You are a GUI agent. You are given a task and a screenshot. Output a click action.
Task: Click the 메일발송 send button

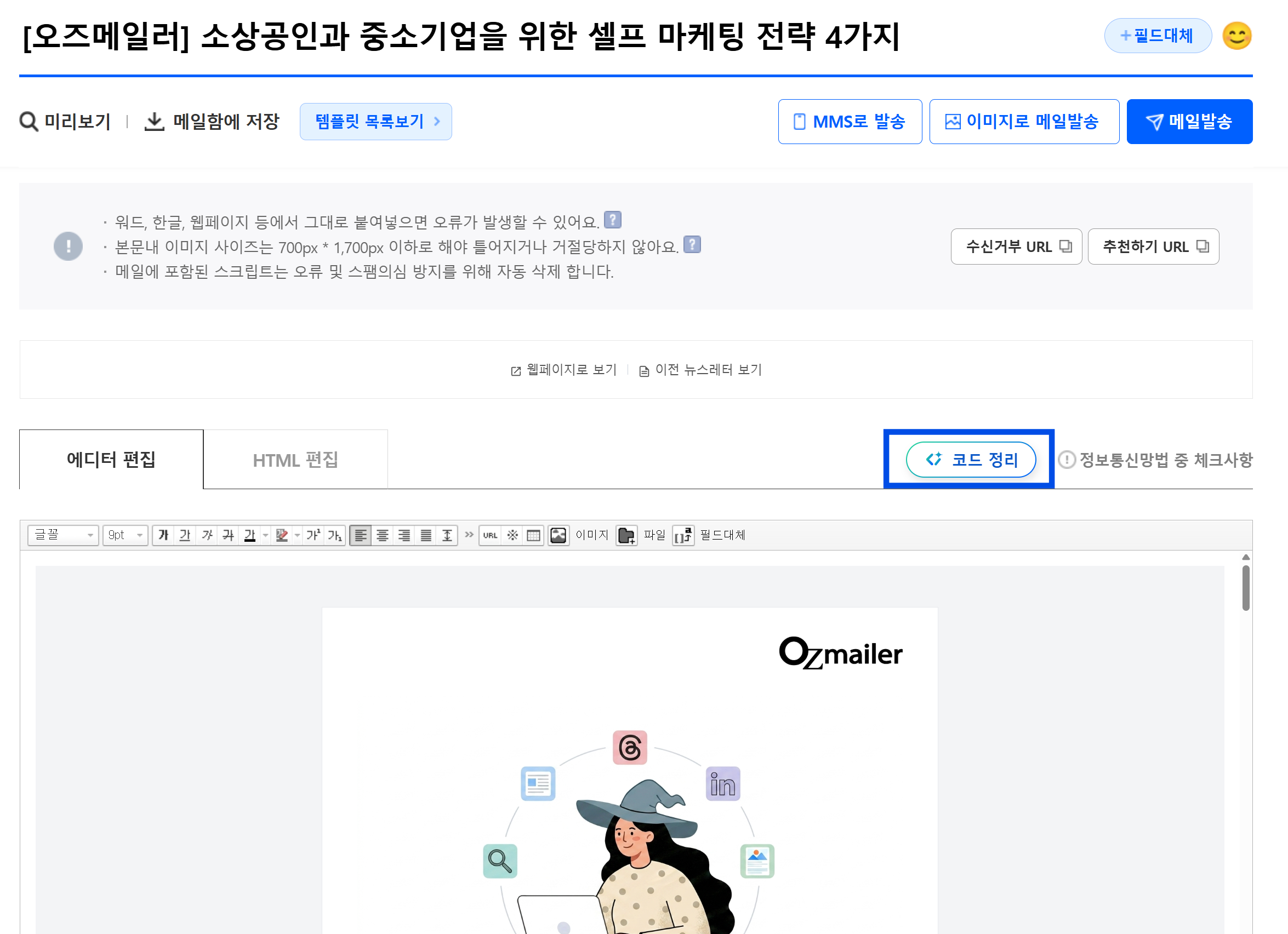(1189, 122)
